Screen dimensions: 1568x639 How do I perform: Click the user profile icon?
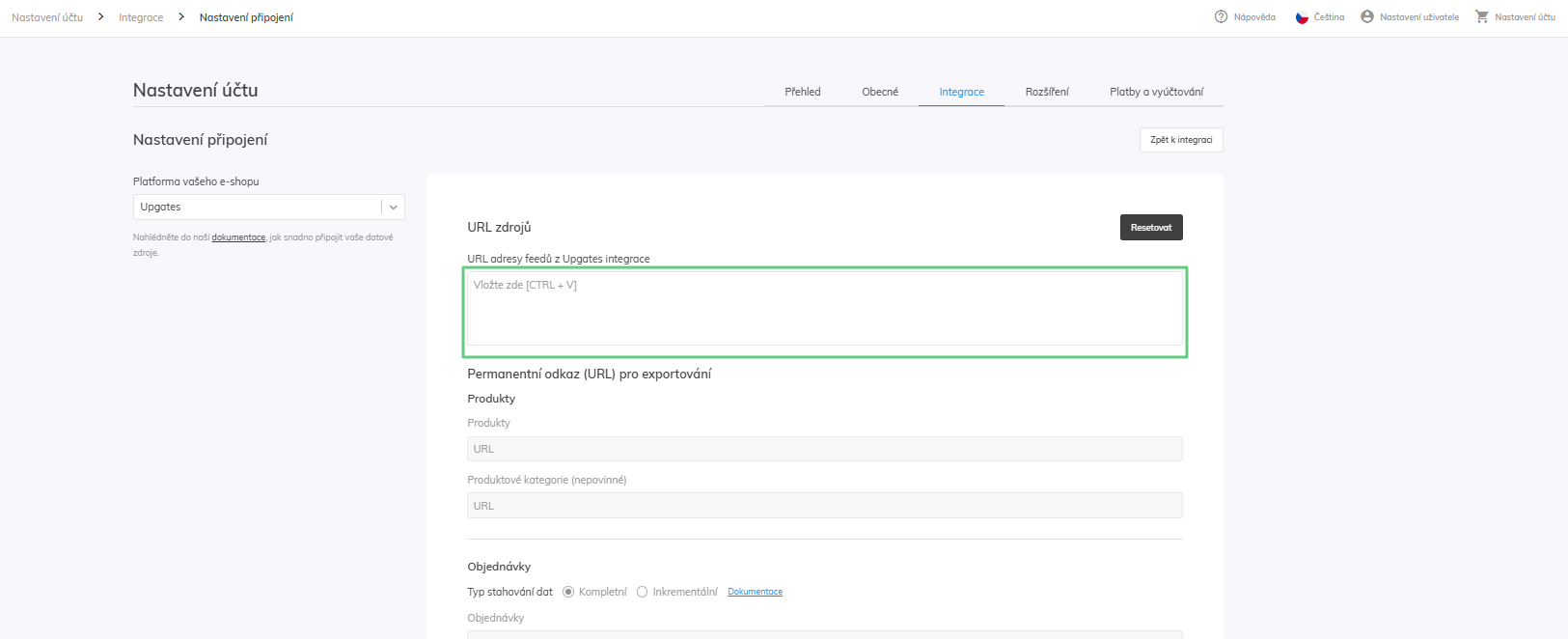1367,16
